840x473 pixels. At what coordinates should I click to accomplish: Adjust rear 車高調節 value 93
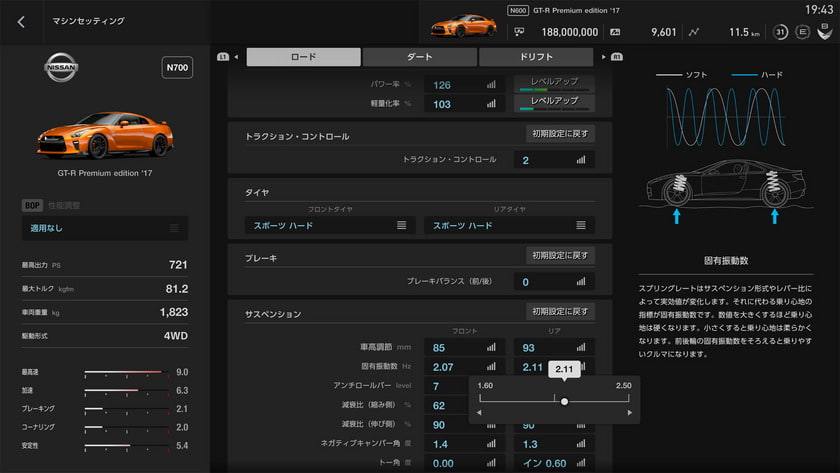[554, 348]
